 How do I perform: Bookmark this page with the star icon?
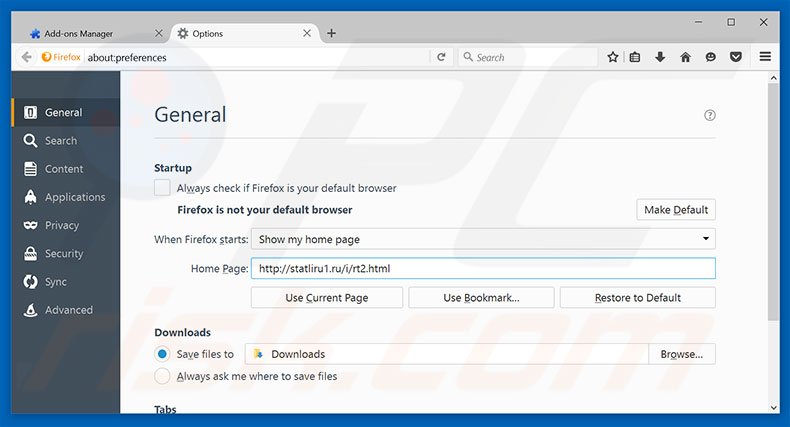(613, 57)
